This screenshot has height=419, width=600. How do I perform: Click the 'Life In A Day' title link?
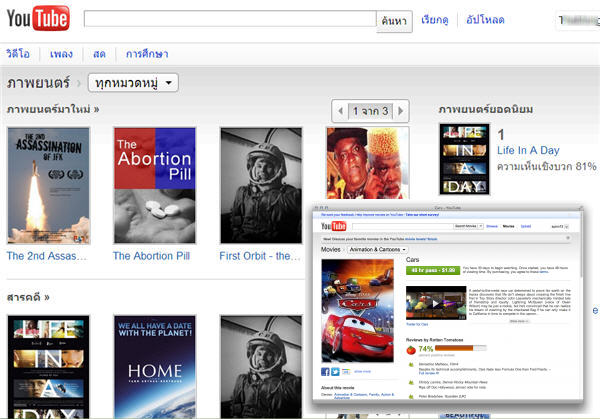pos(528,150)
